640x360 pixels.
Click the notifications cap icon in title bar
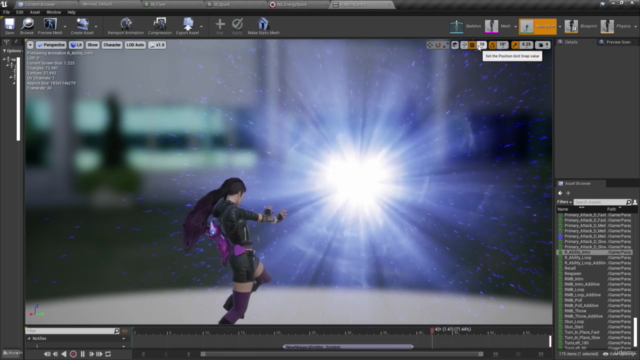(x=602, y=4)
